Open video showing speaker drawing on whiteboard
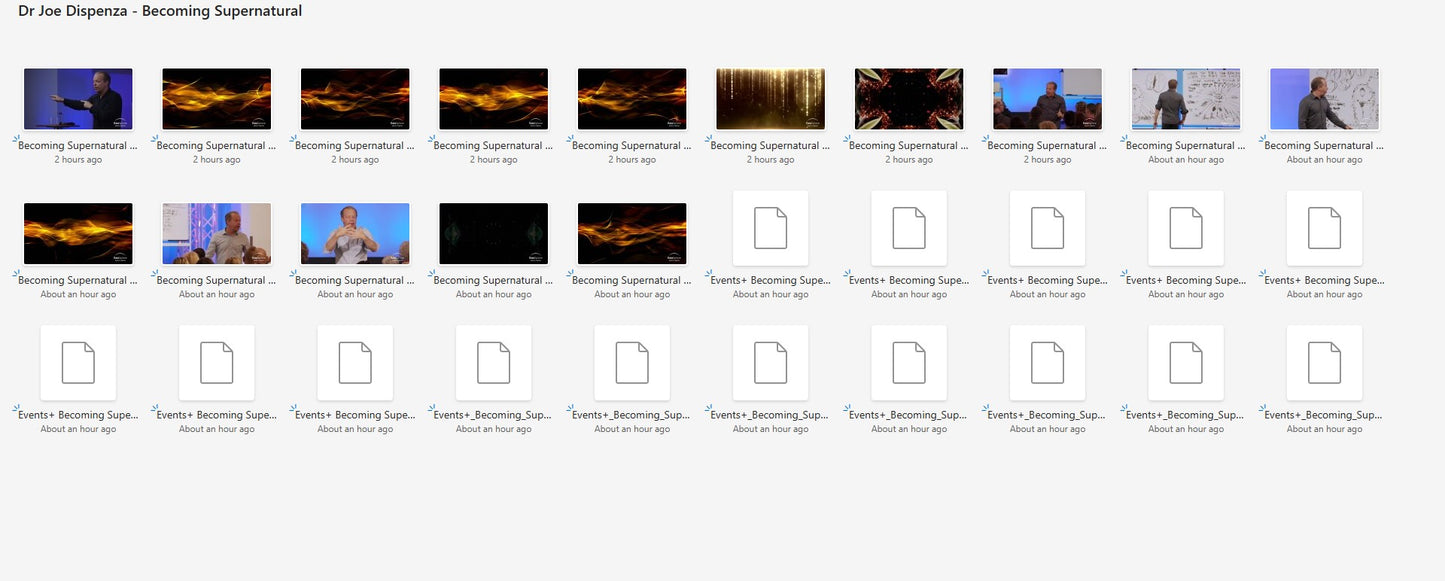The height and width of the screenshot is (581, 1445). click(x=1185, y=99)
